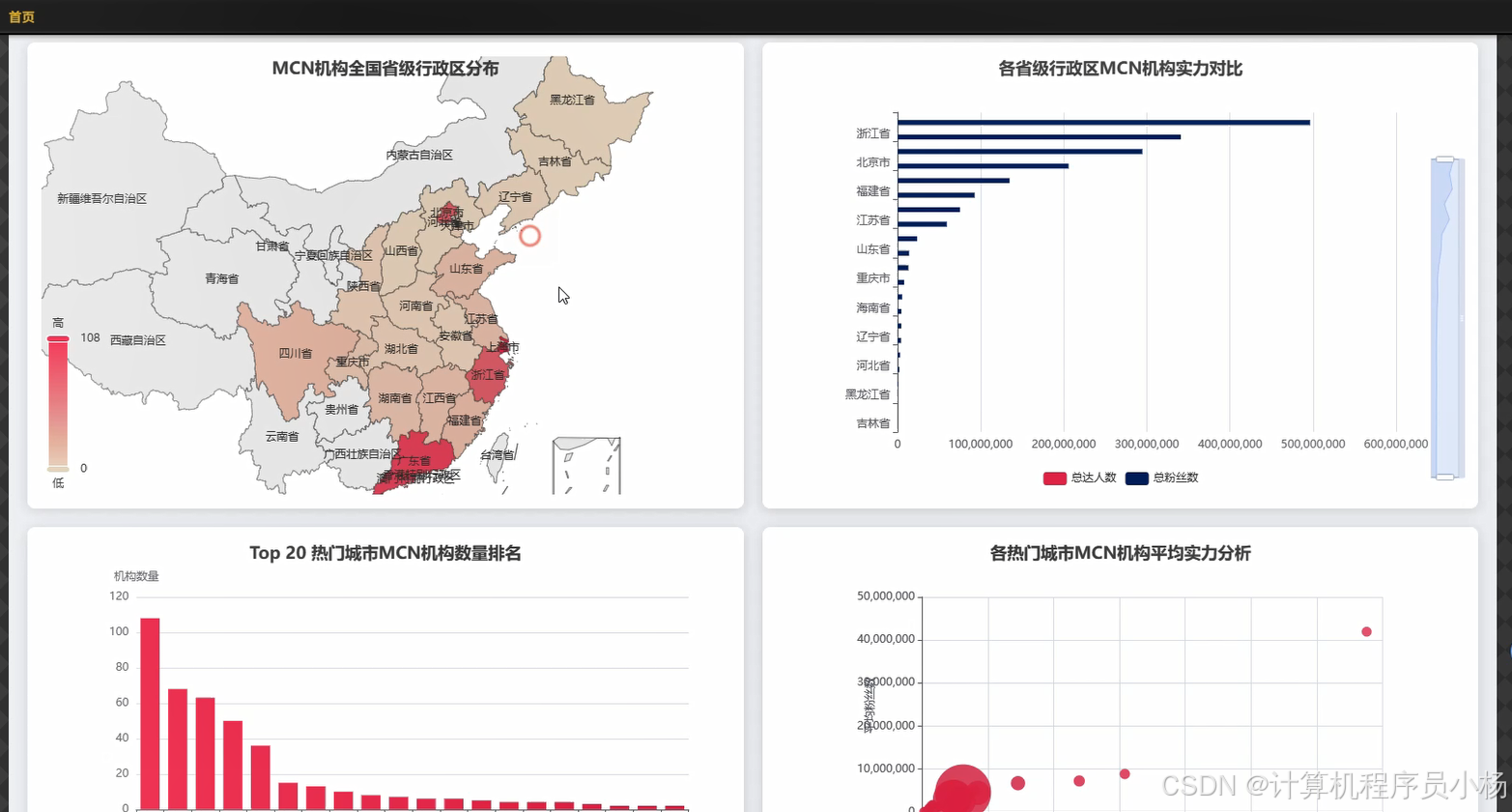Click the 海南省 axis label in comparison chart
1512x812 pixels.
point(872,308)
